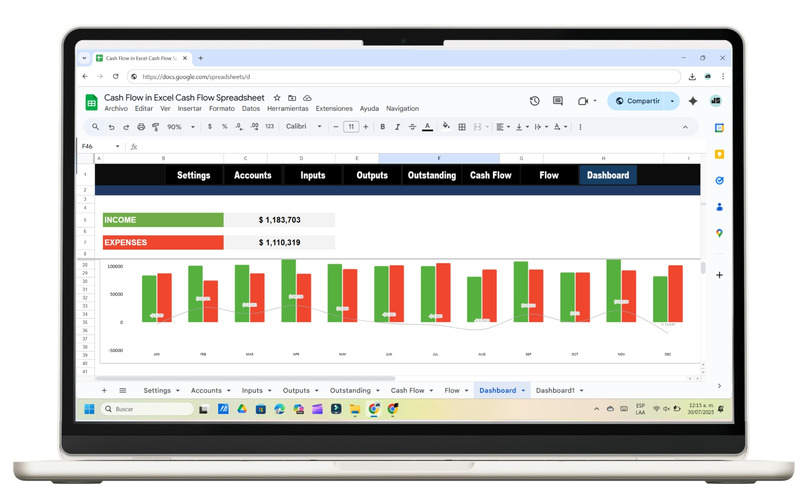Screen dimensions: 800x500
Task: Click the F46 name box
Action: [x=99, y=146]
